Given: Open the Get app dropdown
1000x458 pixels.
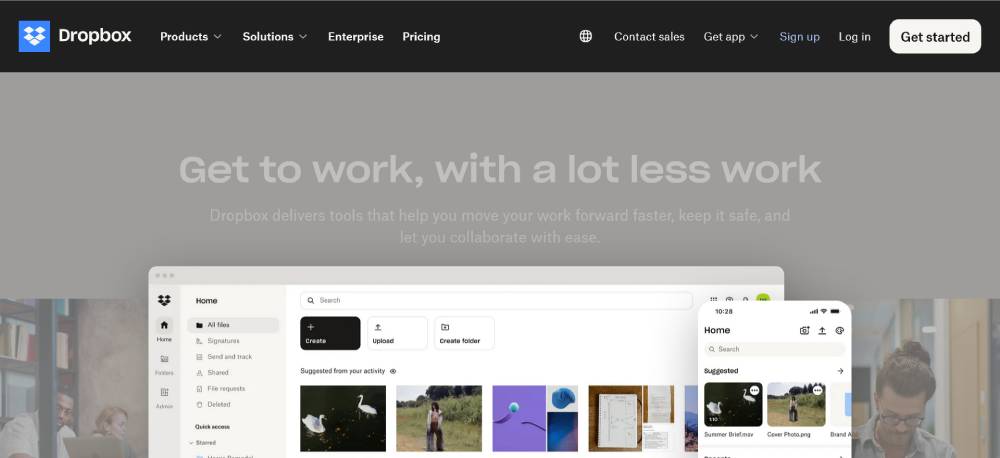Looking at the screenshot, I should tap(731, 36).
